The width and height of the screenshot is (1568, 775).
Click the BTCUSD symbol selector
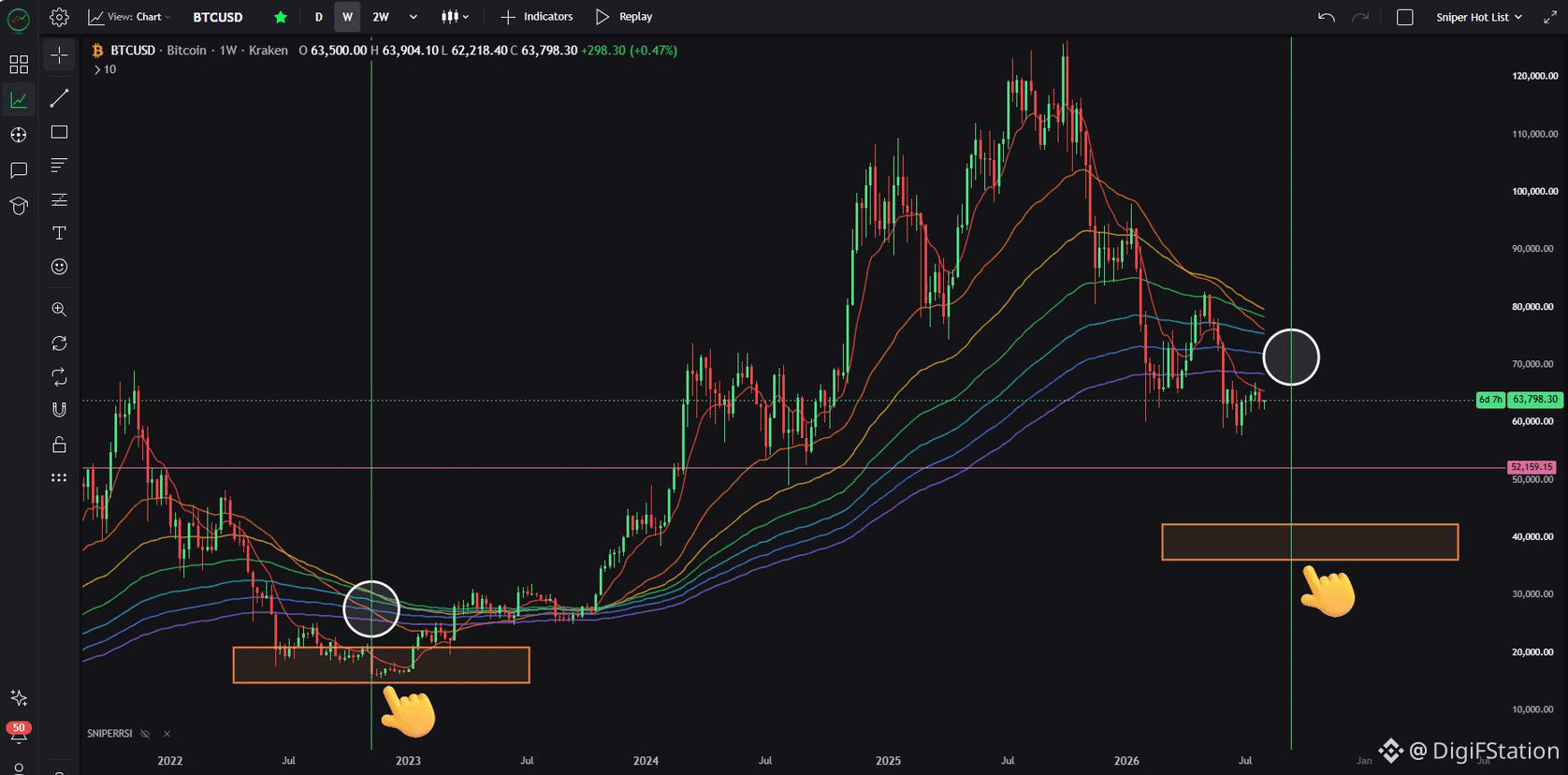[x=218, y=17]
